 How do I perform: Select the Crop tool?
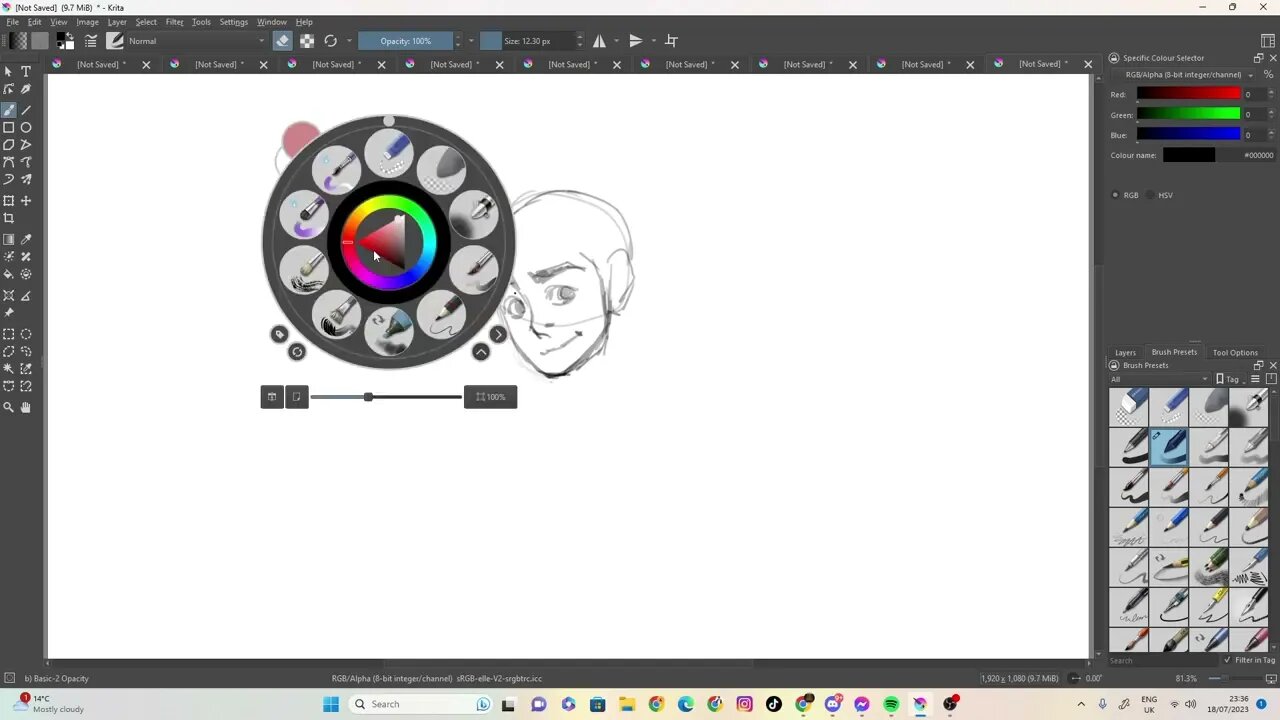coord(9,219)
